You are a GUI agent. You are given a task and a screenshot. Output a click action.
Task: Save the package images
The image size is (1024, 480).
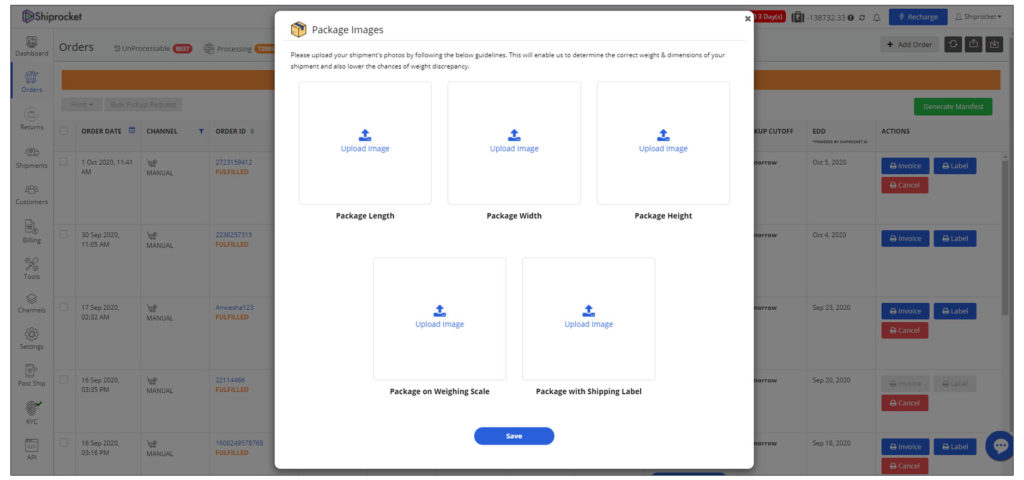(514, 436)
